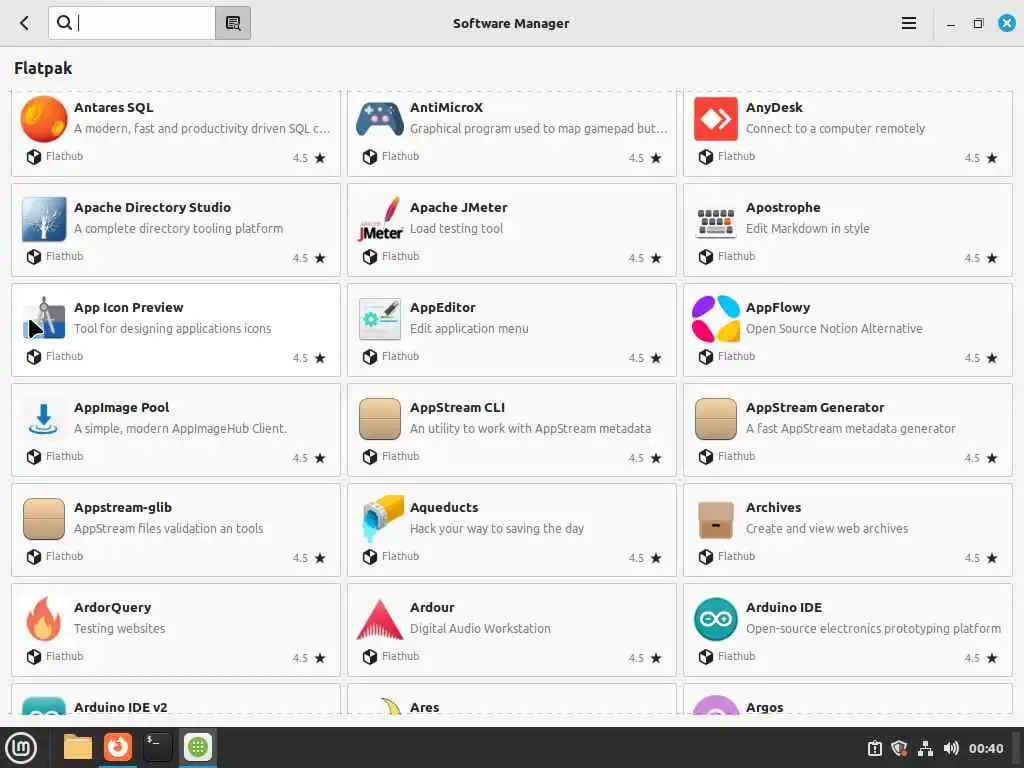
Task: Open the Aqueducts icon
Action: point(382,519)
